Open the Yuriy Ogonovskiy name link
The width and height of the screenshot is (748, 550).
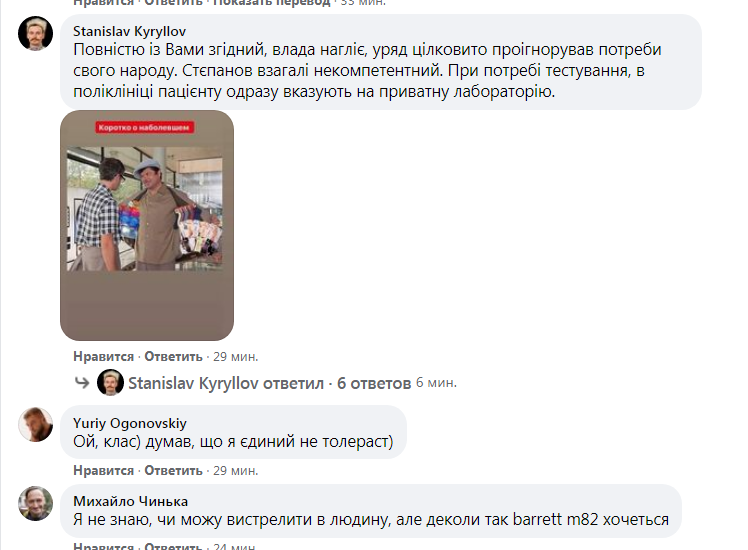pyautogui.click(x=130, y=423)
